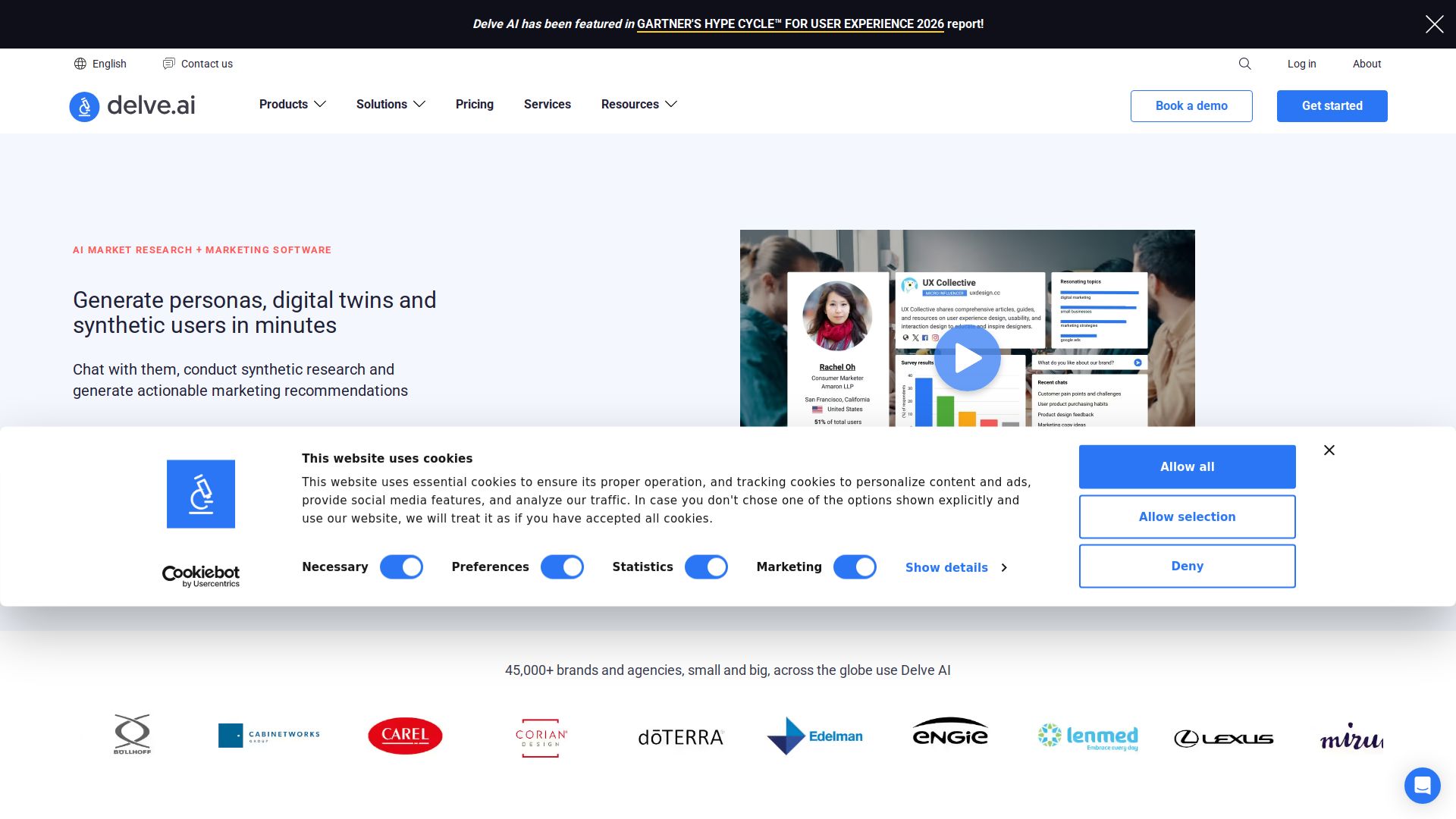
Task: Click the Lexus logo
Action: (x=1223, y=739)
